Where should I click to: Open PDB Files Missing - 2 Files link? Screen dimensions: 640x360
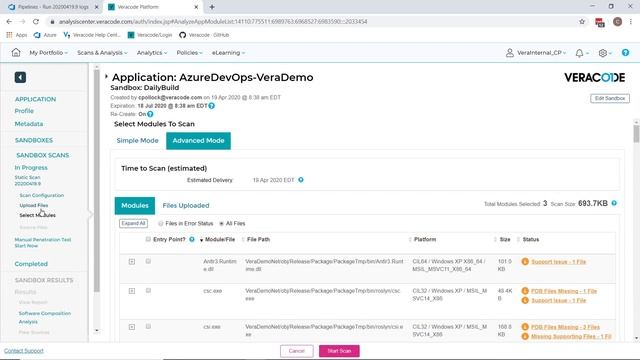(x=565, y=327)
